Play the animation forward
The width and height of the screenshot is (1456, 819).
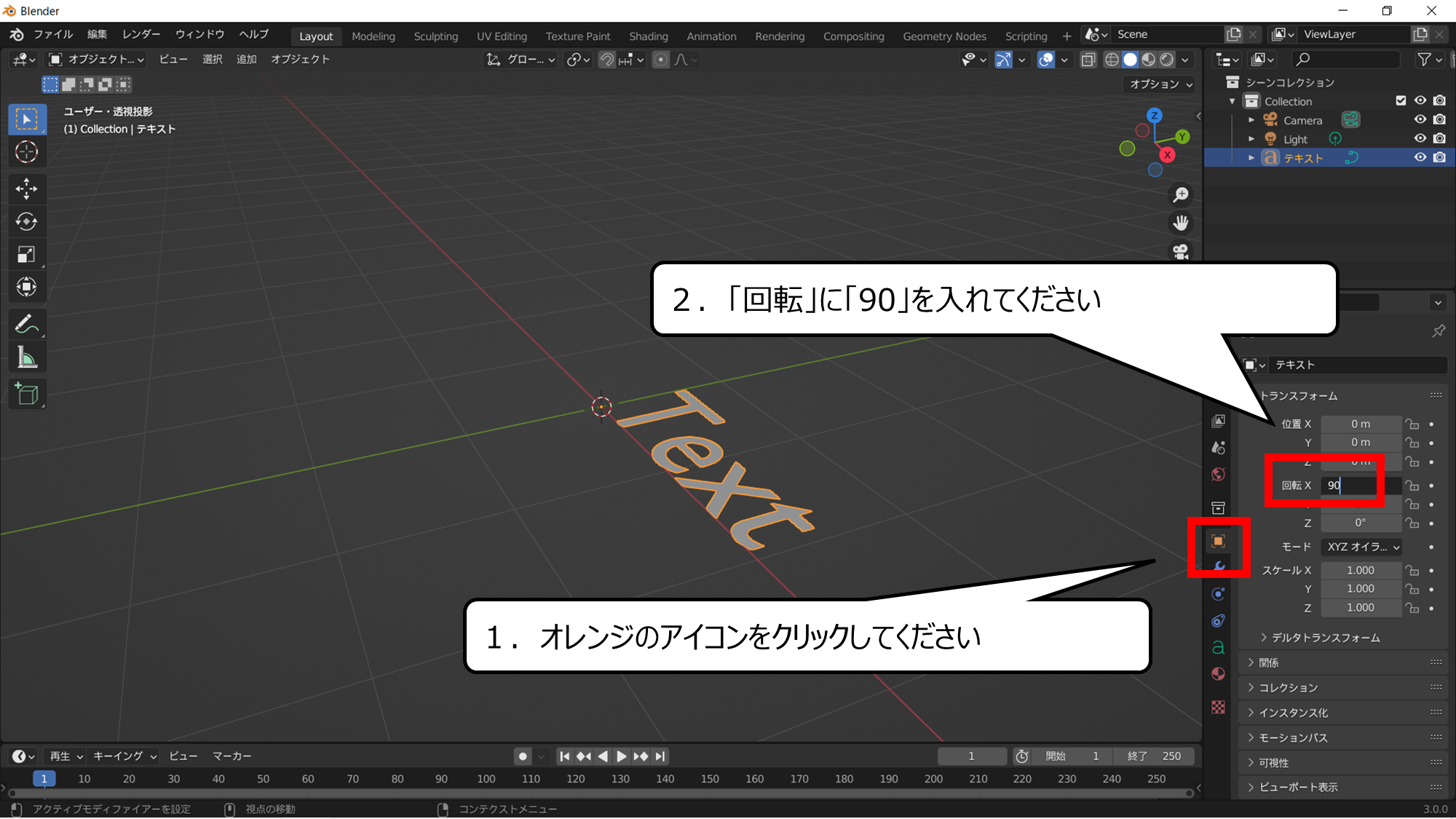point(622,756)
